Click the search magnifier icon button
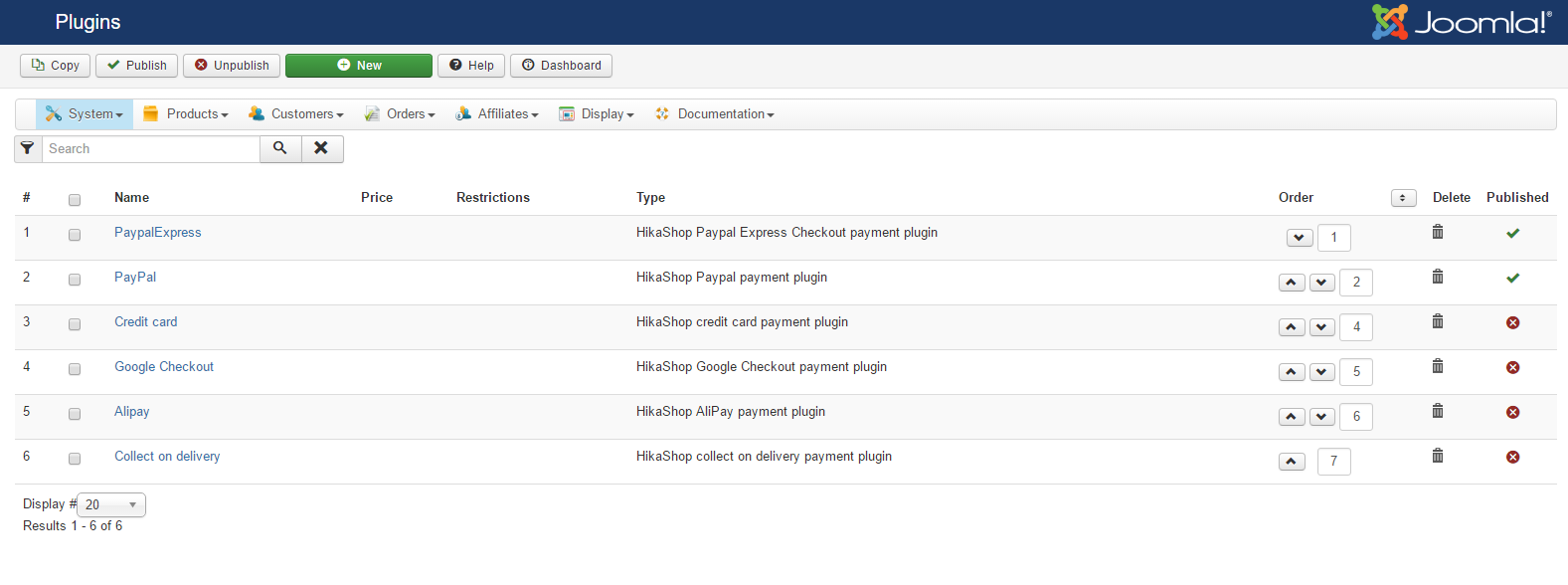1568x585 pixels. point(280,148)
